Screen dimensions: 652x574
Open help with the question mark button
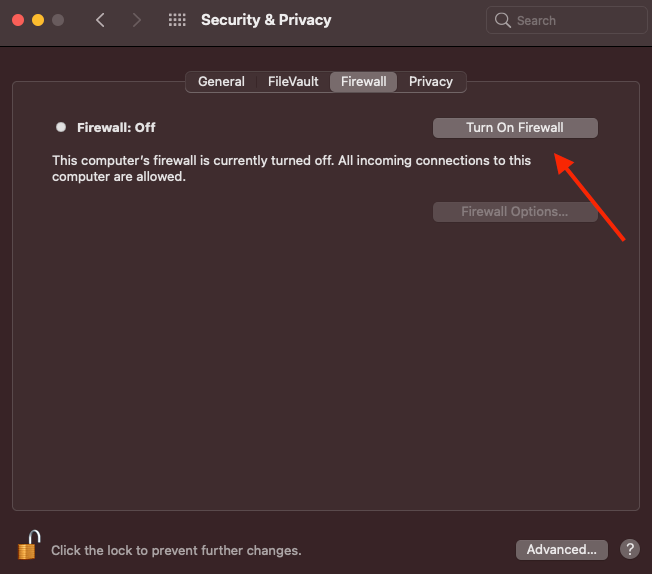point(630,549)
